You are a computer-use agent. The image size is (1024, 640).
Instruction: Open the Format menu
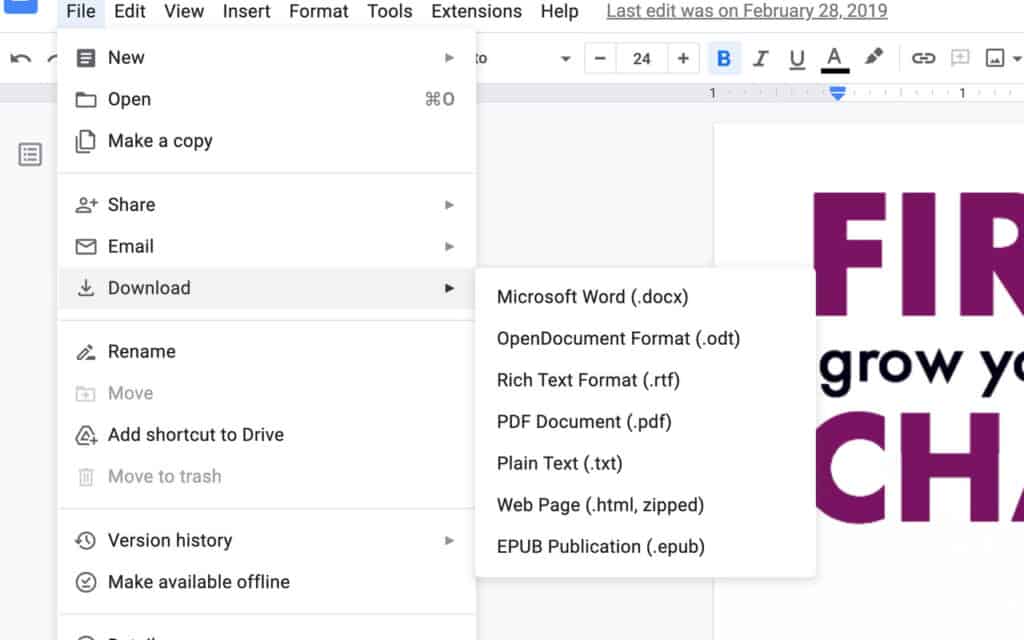pos(318,11)
